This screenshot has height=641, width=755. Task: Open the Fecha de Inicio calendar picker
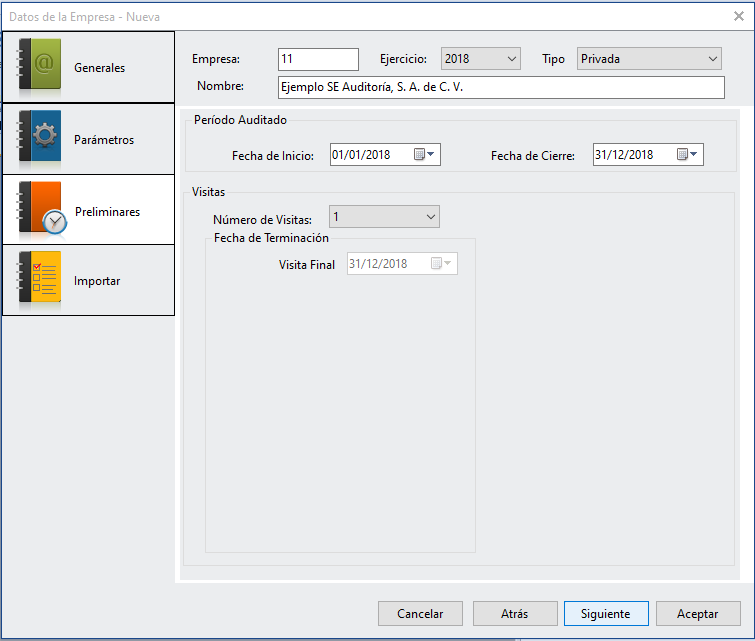[x=425, y=155]
